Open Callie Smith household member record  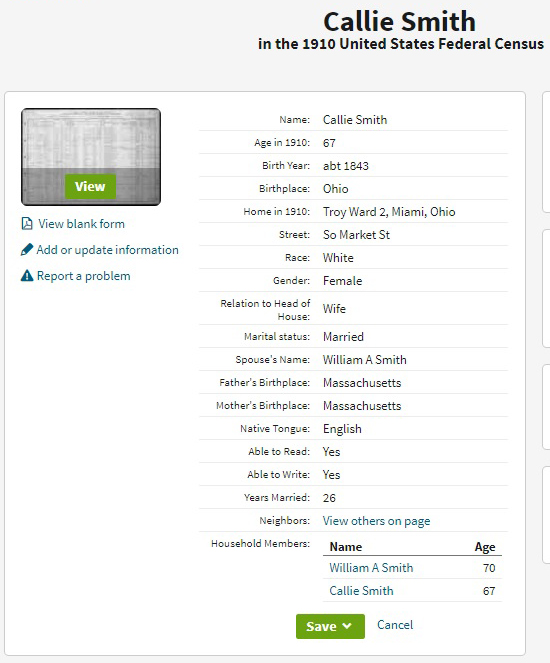tap(361, 590)
